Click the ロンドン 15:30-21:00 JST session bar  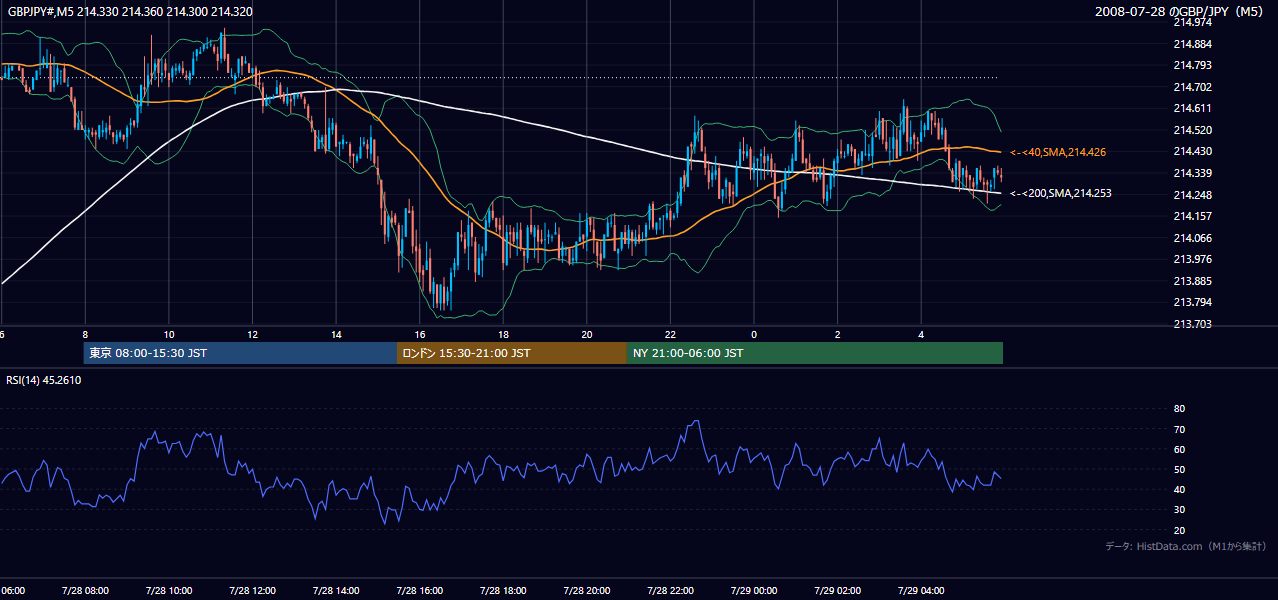pos(512,353)
